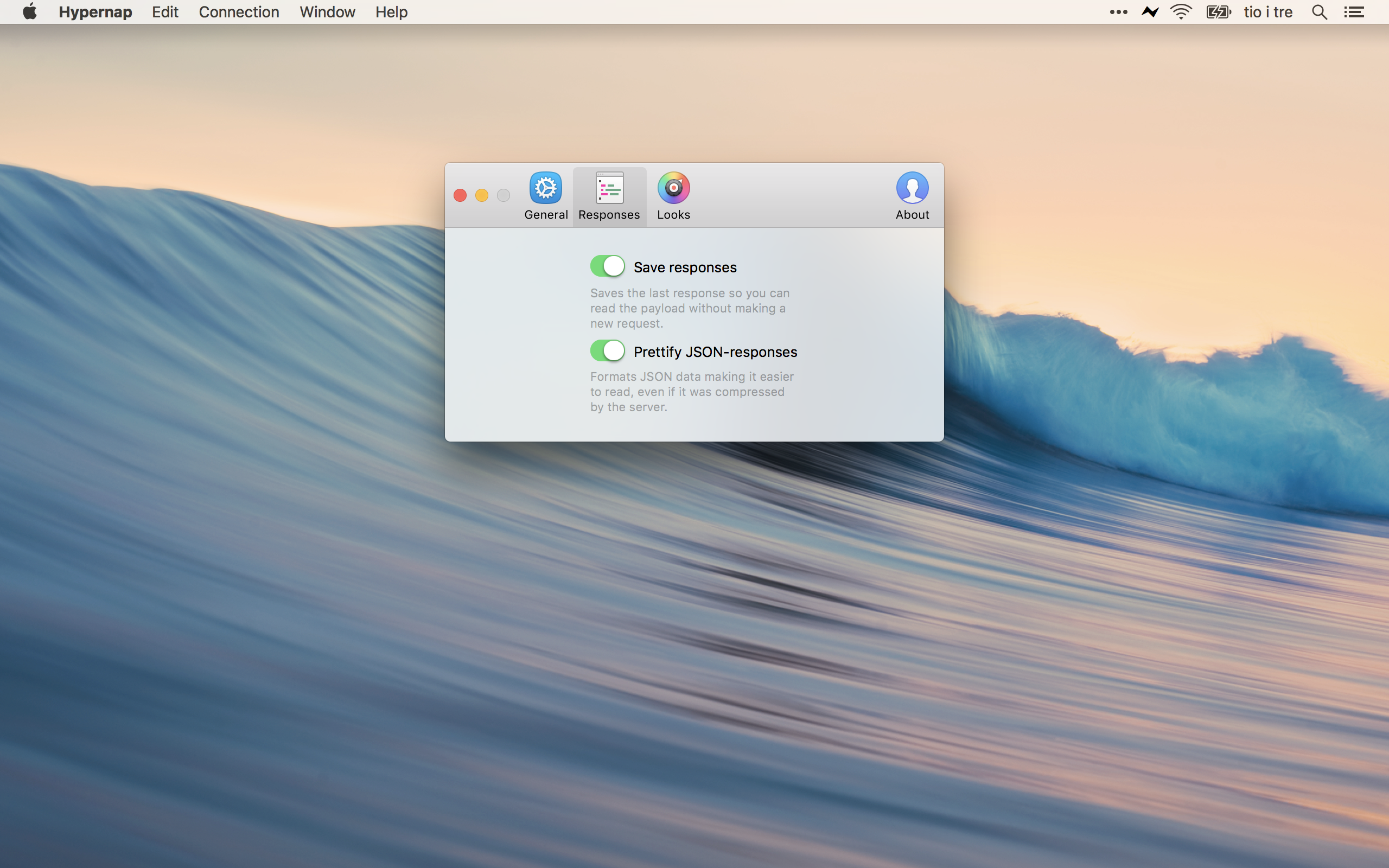Disable the Save responses switch
The image size is (1389, 868).
click(607, 266)
